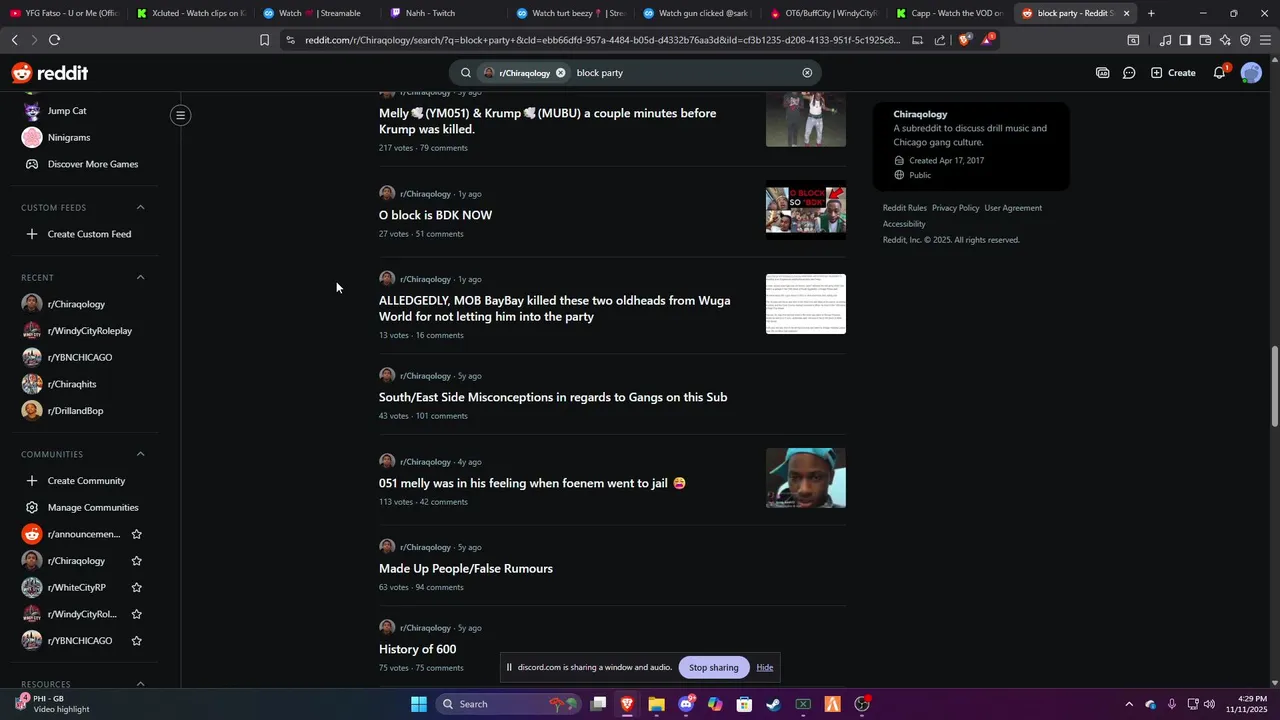Open Brave Wallet icon

click(x=1205, y=40)
